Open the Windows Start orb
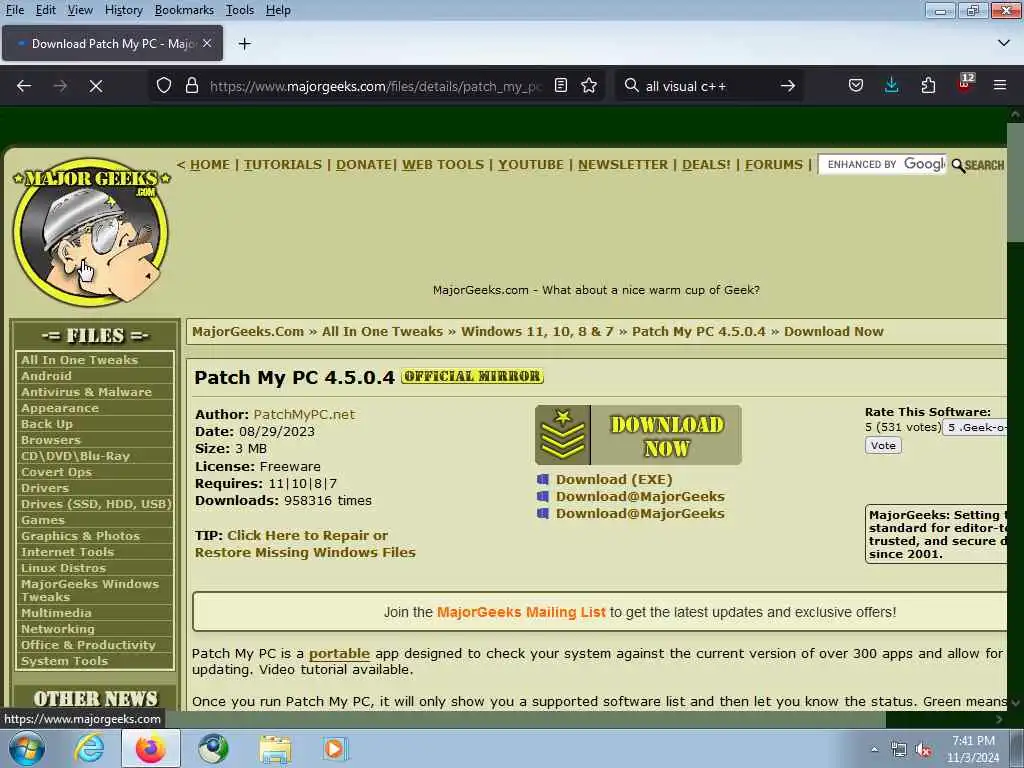This screenshot has width=1024, height=768. (27, 748)
